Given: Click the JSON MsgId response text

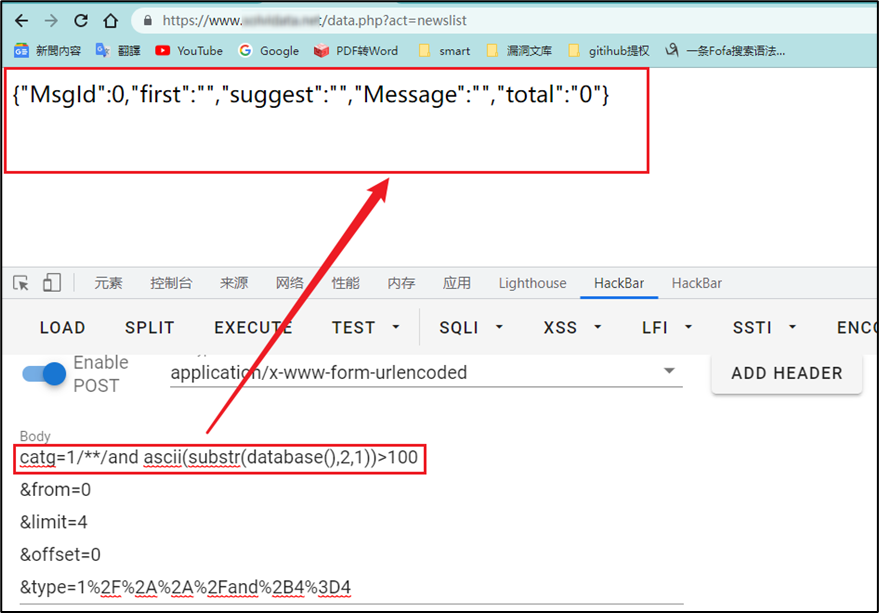Looking at the screenshot, I should 311,95.
